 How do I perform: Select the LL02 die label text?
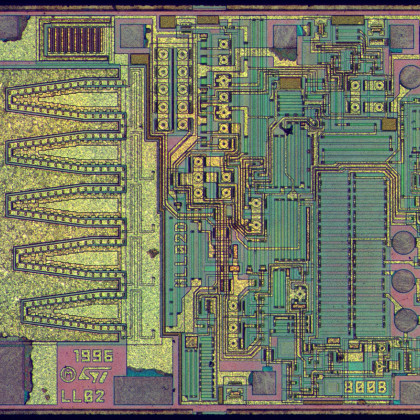(83, 396)
